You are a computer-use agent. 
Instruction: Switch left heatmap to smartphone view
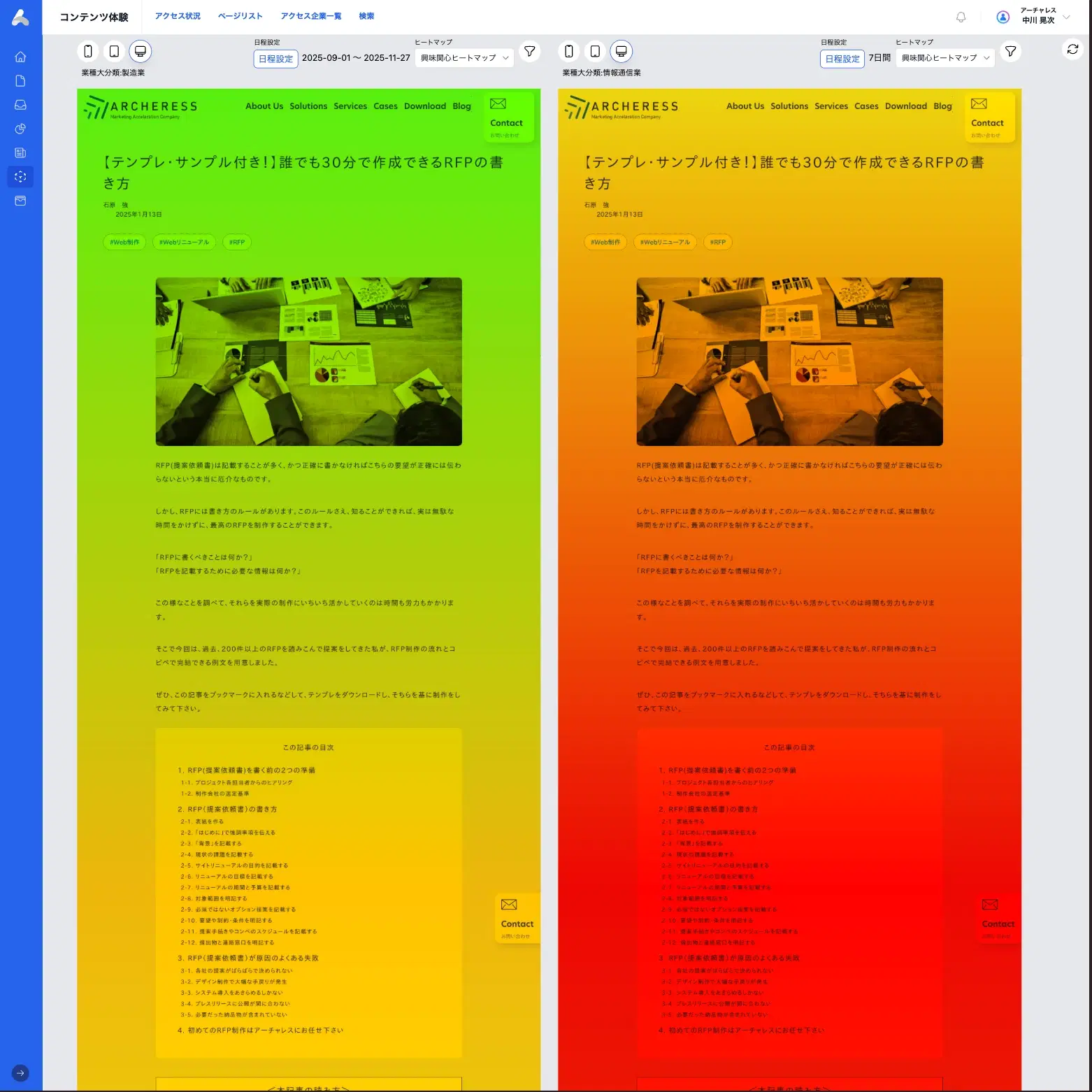(x=88, y=51)
